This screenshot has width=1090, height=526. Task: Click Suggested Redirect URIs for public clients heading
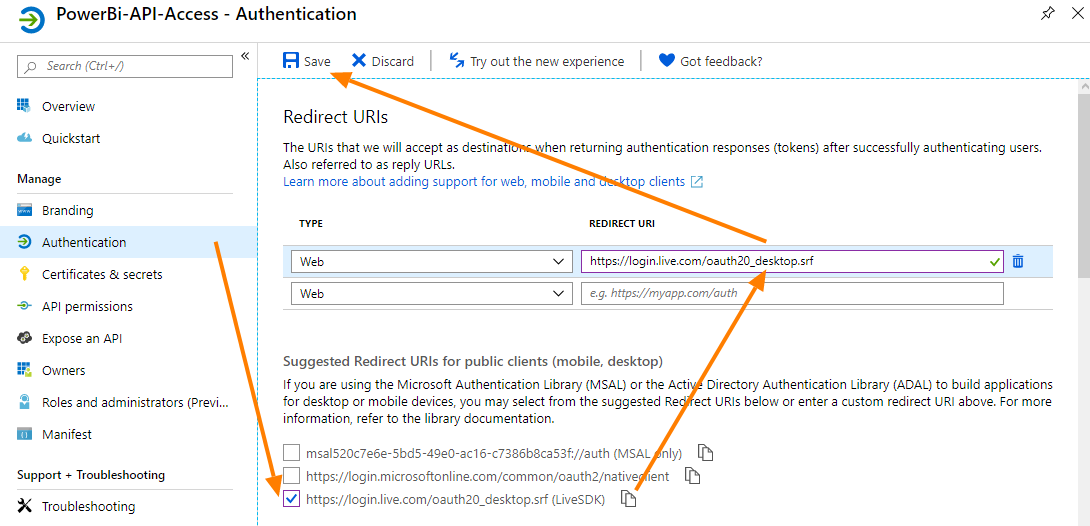pyautogui.click(x=473, y=361)
